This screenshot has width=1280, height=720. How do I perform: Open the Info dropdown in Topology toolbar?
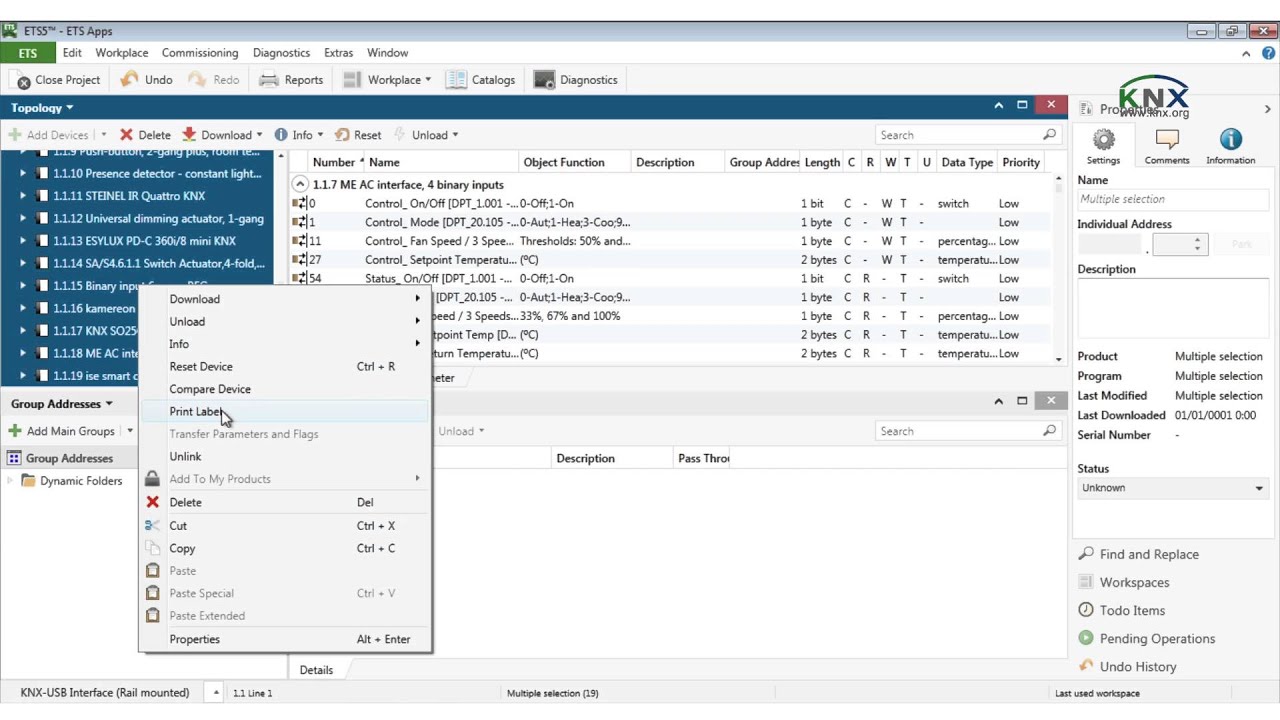(x=299, y=135)
